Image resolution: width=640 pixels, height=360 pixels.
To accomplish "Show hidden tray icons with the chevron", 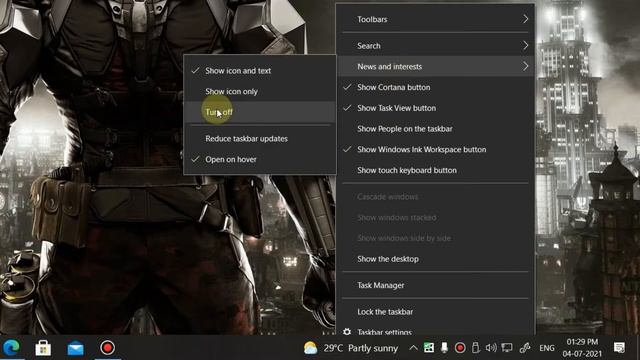I will tap(413, 348).
